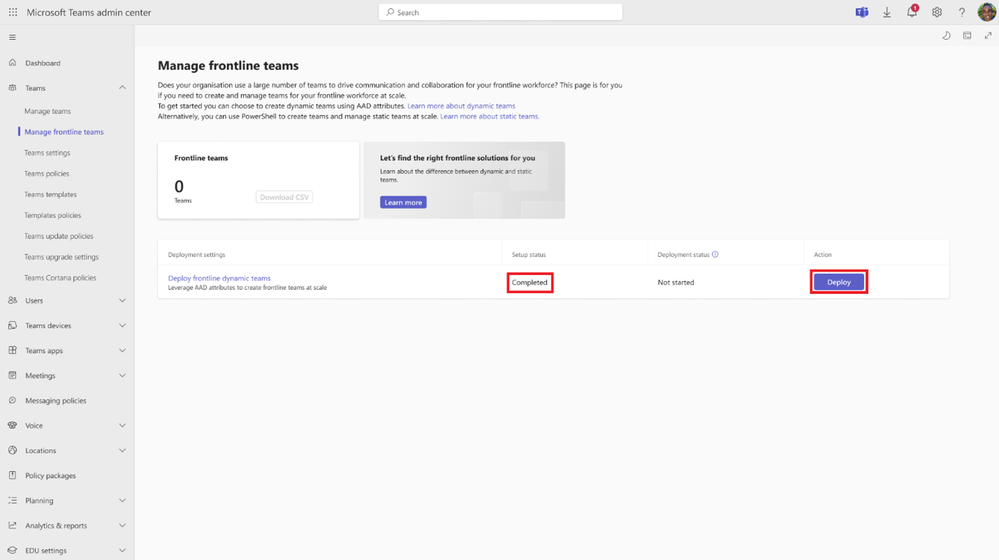Click the Analytics & reports chart icon

click(12, 526)
